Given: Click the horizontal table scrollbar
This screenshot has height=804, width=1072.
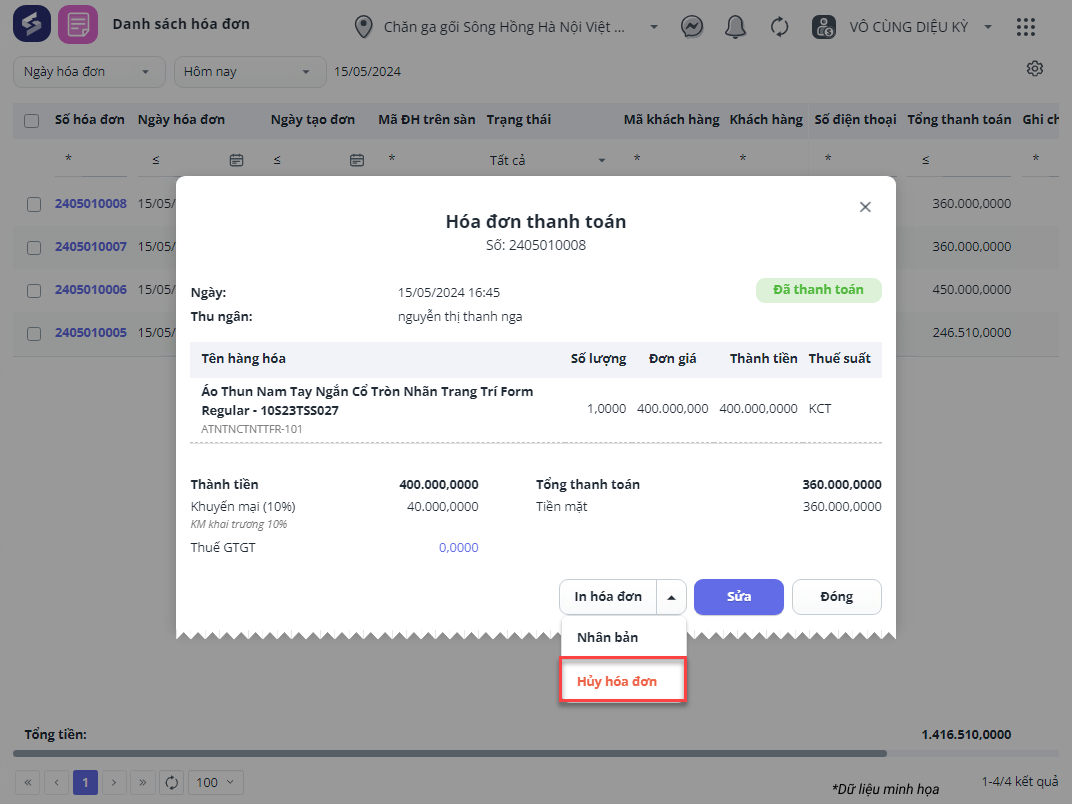Looking at the screenshot, I should [x=450, y=753].
